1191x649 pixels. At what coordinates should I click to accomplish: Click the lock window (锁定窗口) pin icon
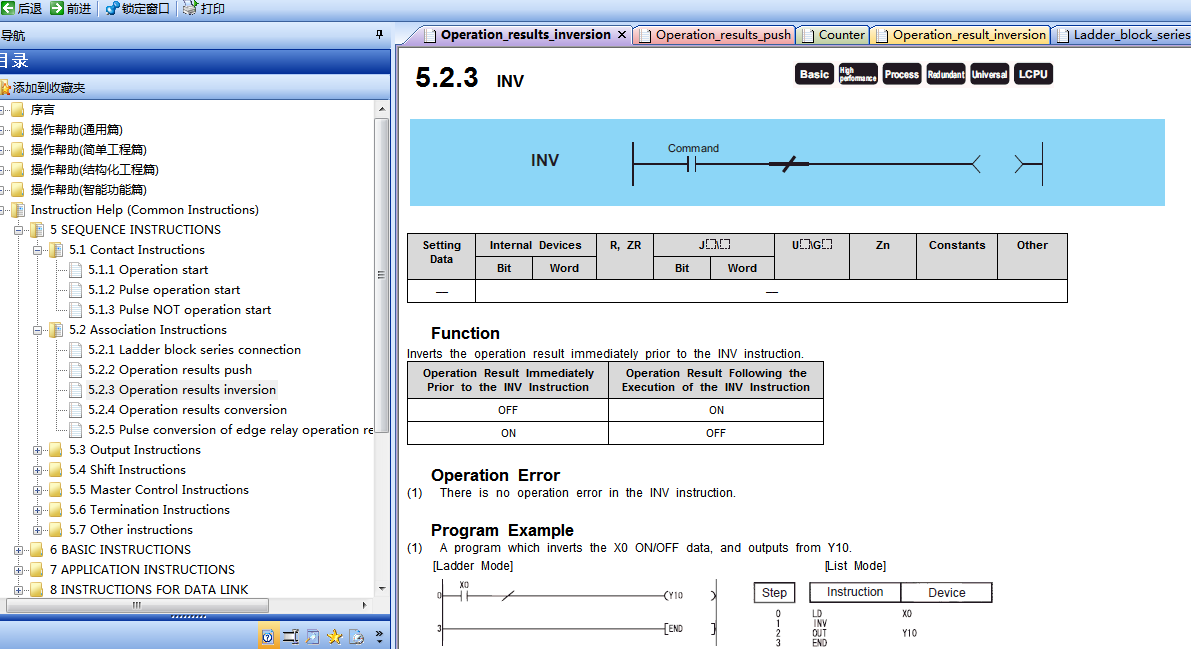pyautogui.click(x=112, y=8)
